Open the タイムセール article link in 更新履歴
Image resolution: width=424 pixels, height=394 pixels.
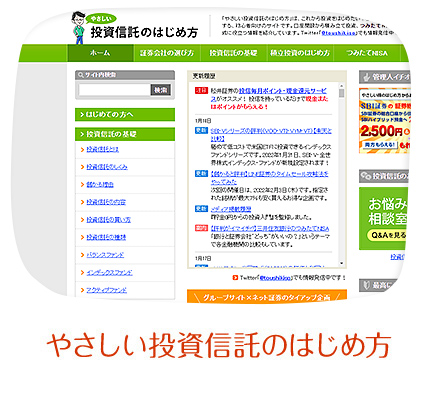click(x=269, y=178)
